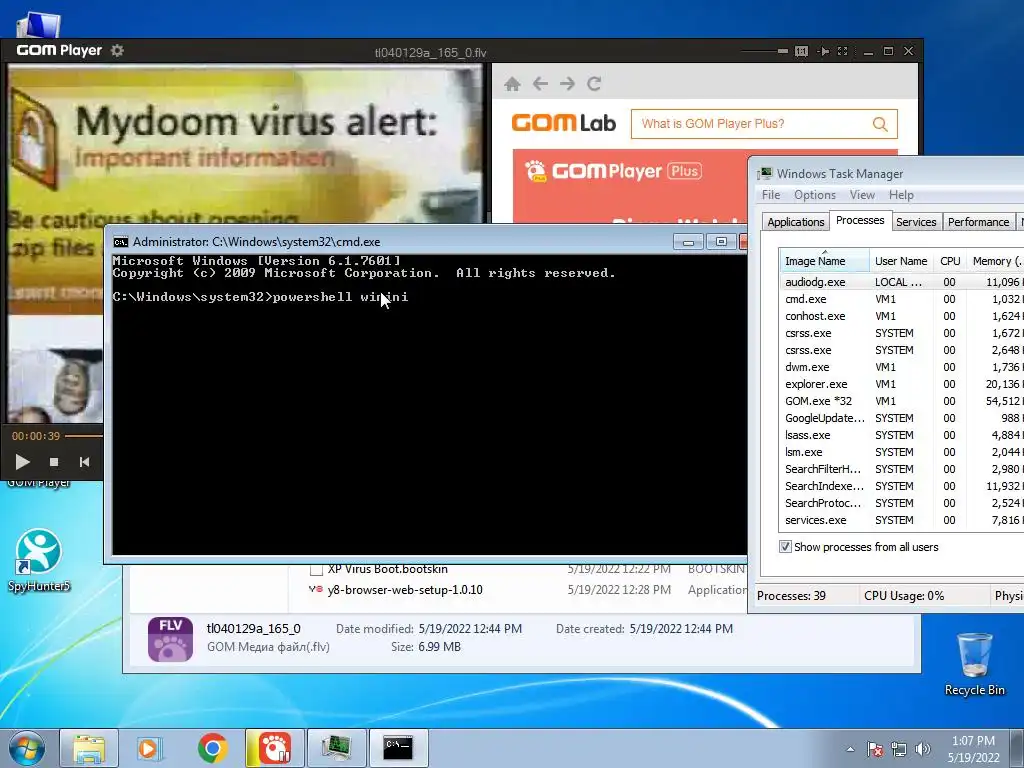
Task: Stop playback in GOM Player
Action: tap(54, 462)
